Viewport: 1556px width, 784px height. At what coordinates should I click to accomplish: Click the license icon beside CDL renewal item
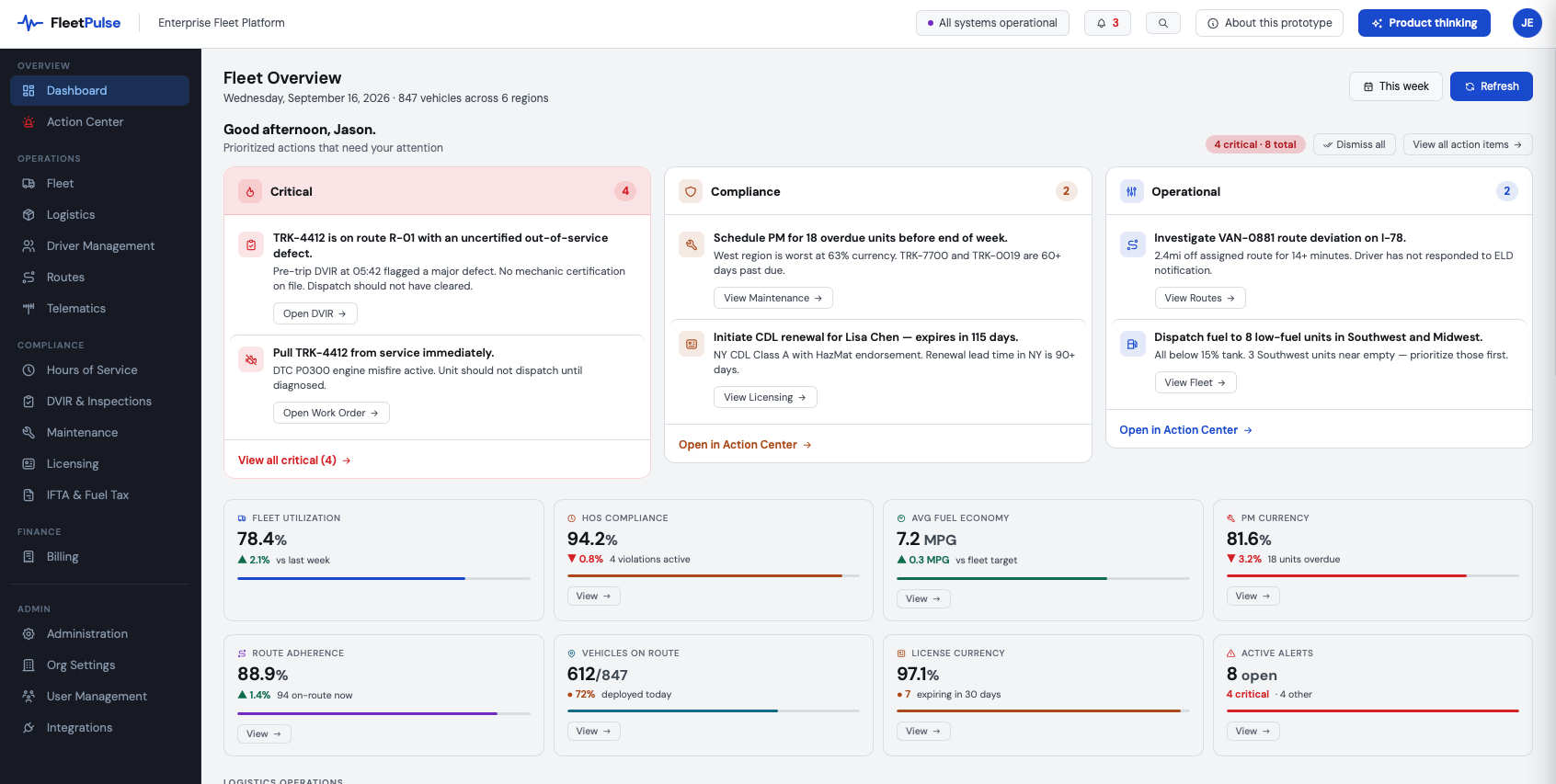click(x=692, y=344)
